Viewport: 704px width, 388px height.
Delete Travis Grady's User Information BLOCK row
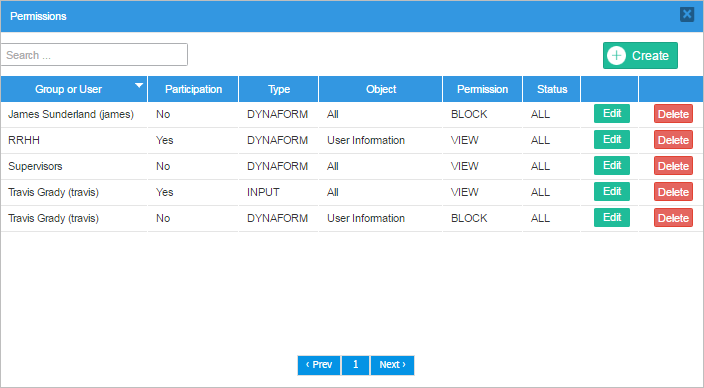(673, 218)
